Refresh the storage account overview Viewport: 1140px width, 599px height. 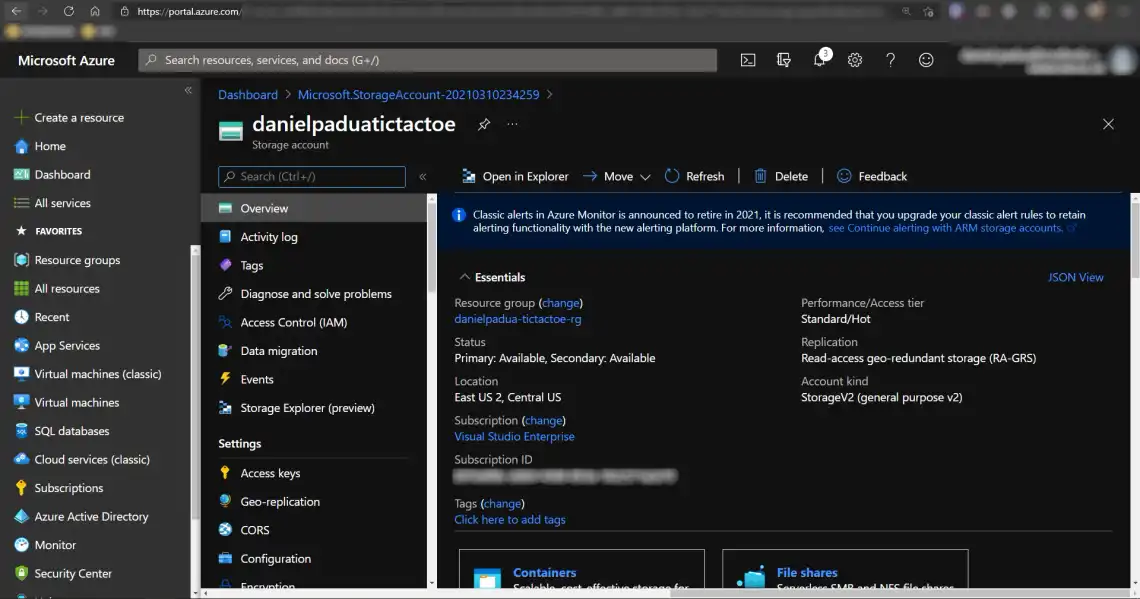pos(694,176)
